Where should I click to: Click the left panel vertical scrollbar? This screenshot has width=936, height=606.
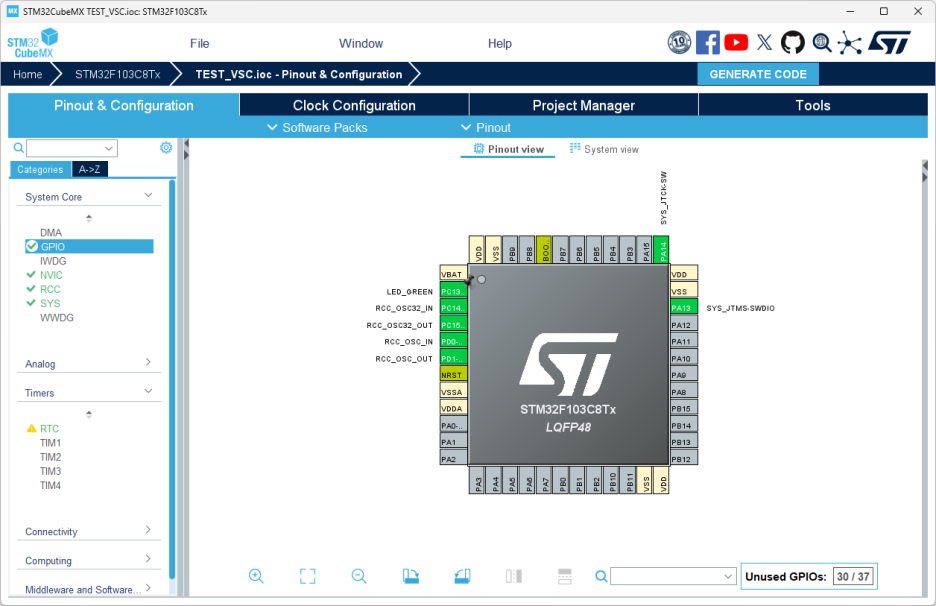[x=172, y=379]
